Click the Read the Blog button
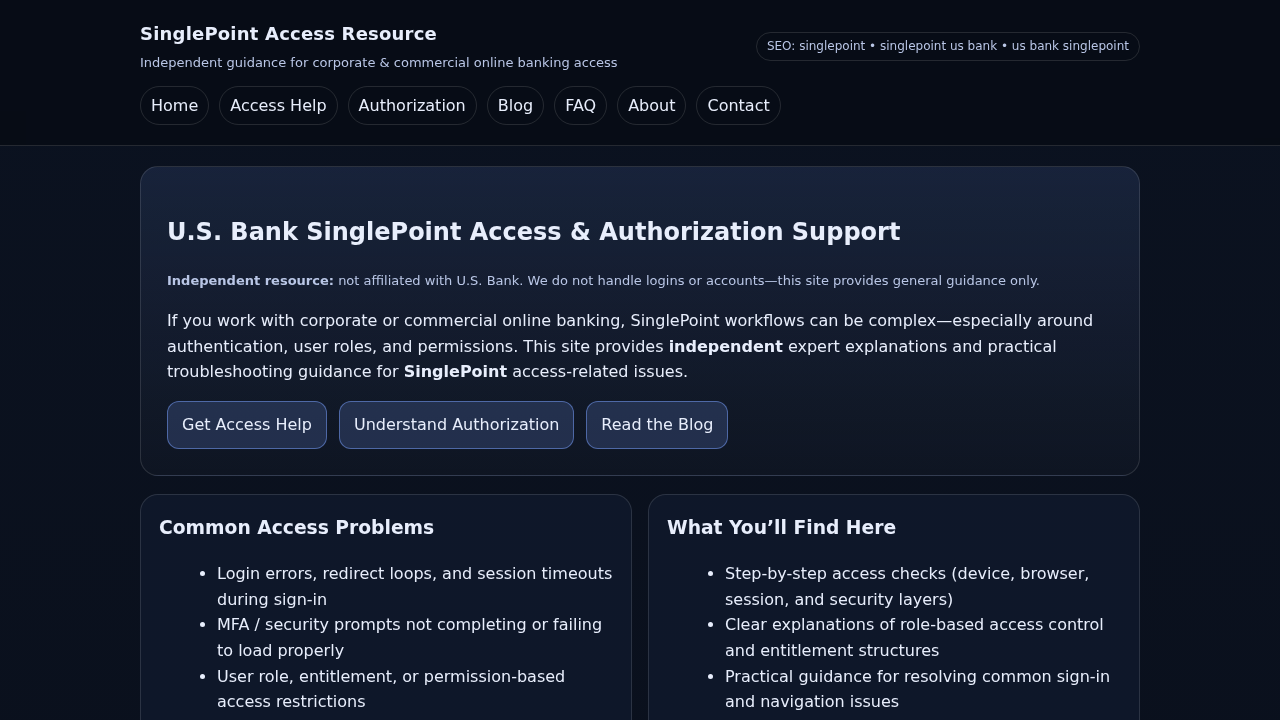The image size is (1280, 720). click(x=657, y=425)
